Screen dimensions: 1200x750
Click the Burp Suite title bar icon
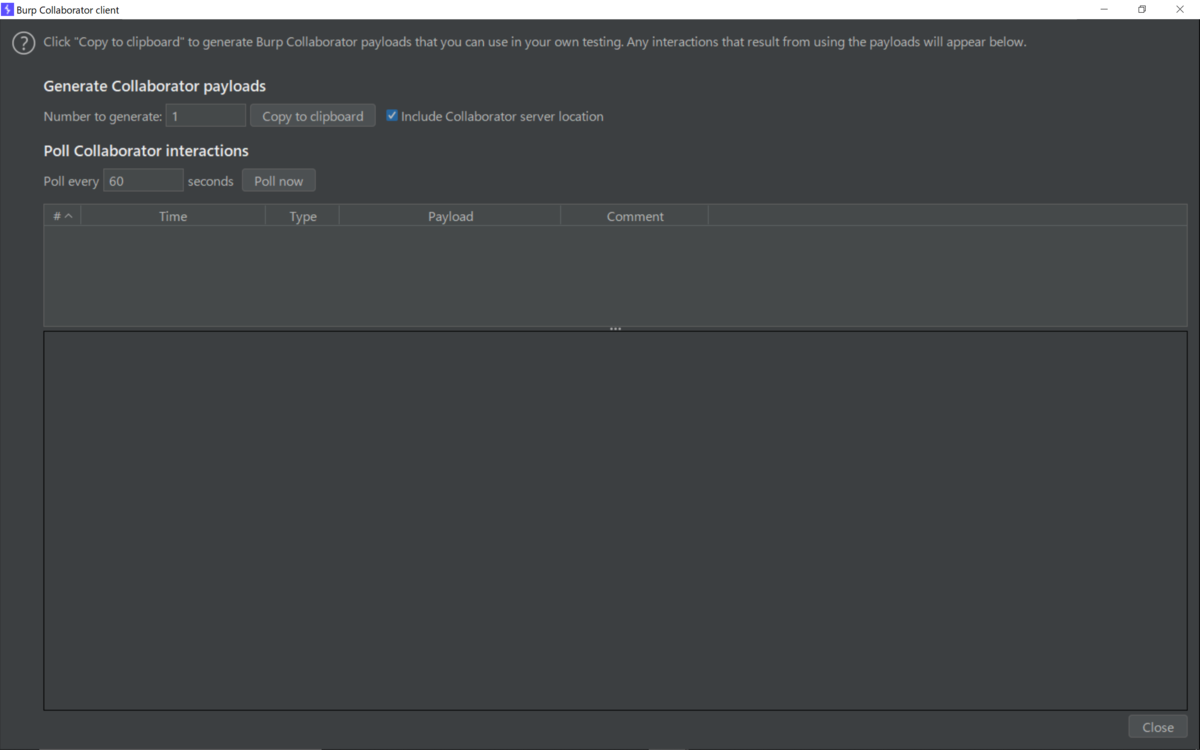coord(8,9)
